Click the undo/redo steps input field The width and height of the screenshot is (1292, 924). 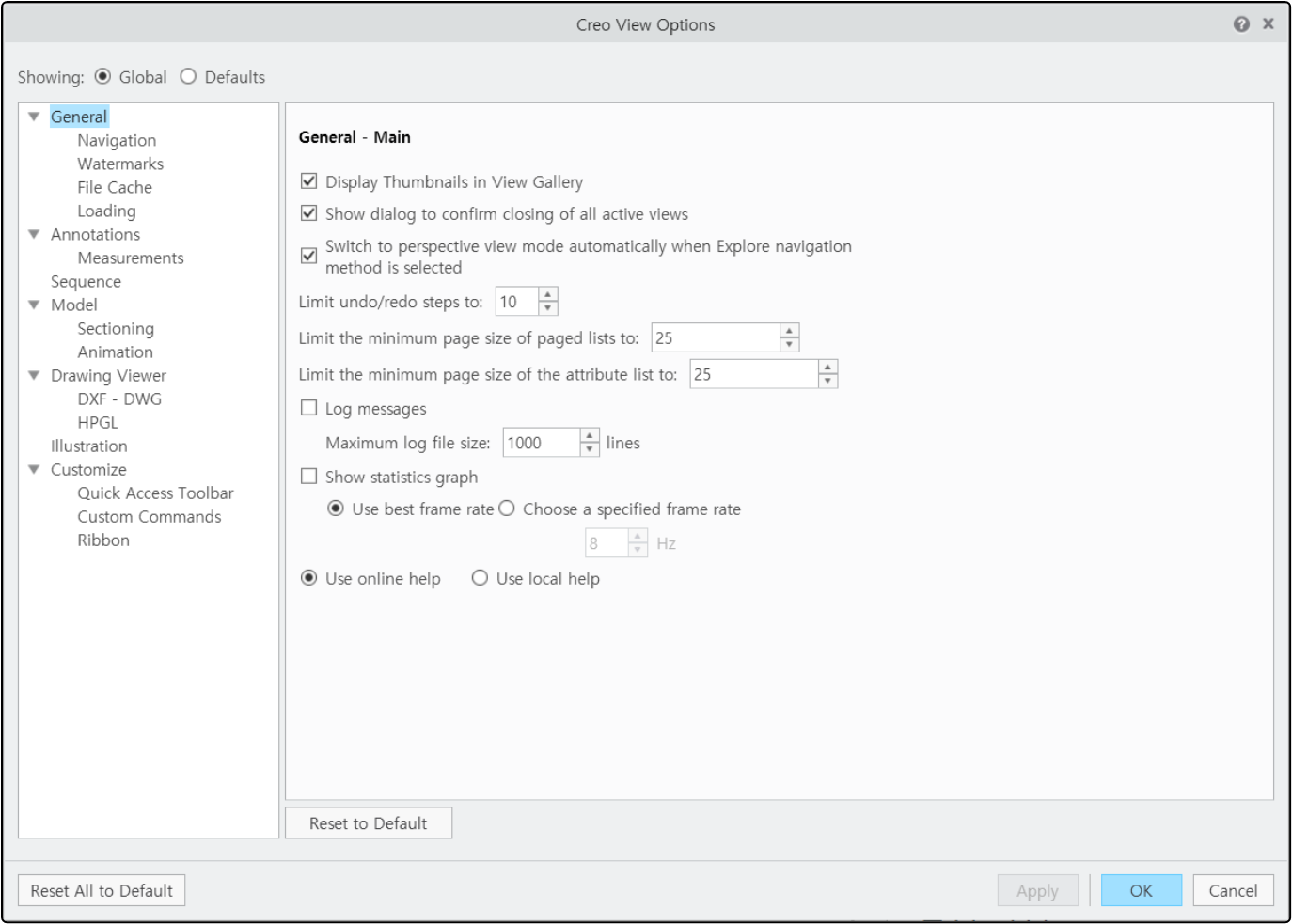click(x=517, y=302)
